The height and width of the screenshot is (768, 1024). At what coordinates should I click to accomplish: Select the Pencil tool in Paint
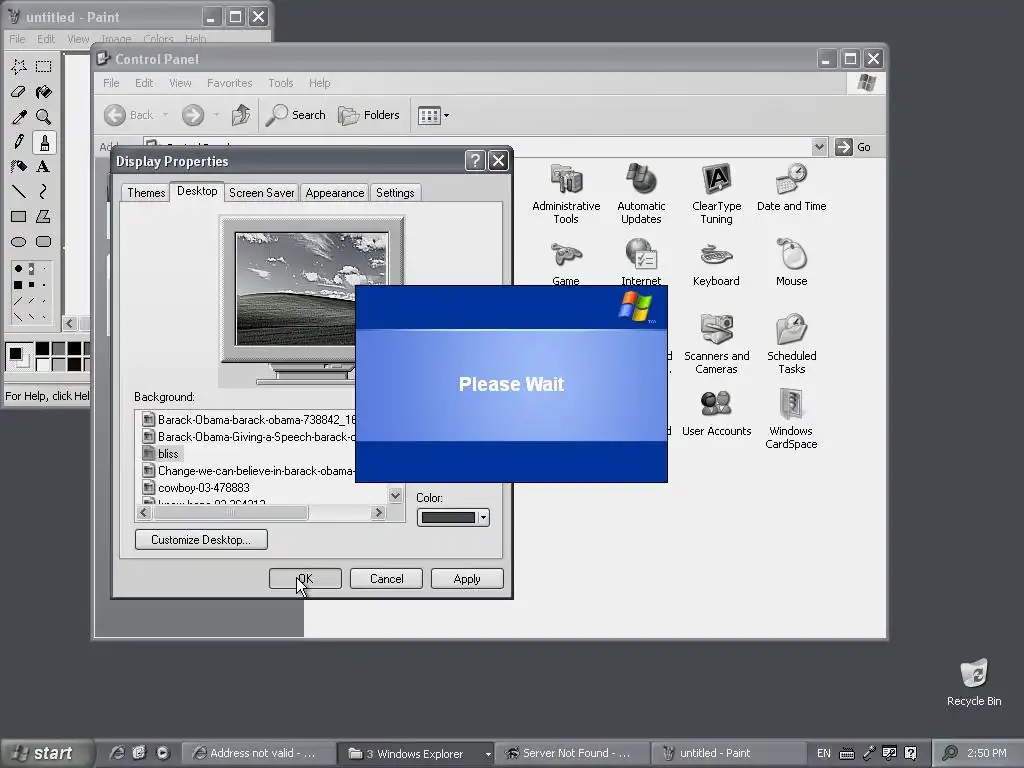(18, 142)
